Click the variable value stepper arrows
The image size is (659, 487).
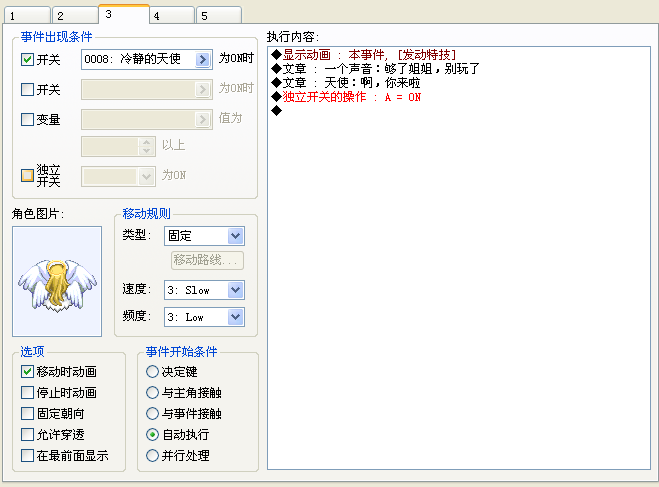point(146,146)
